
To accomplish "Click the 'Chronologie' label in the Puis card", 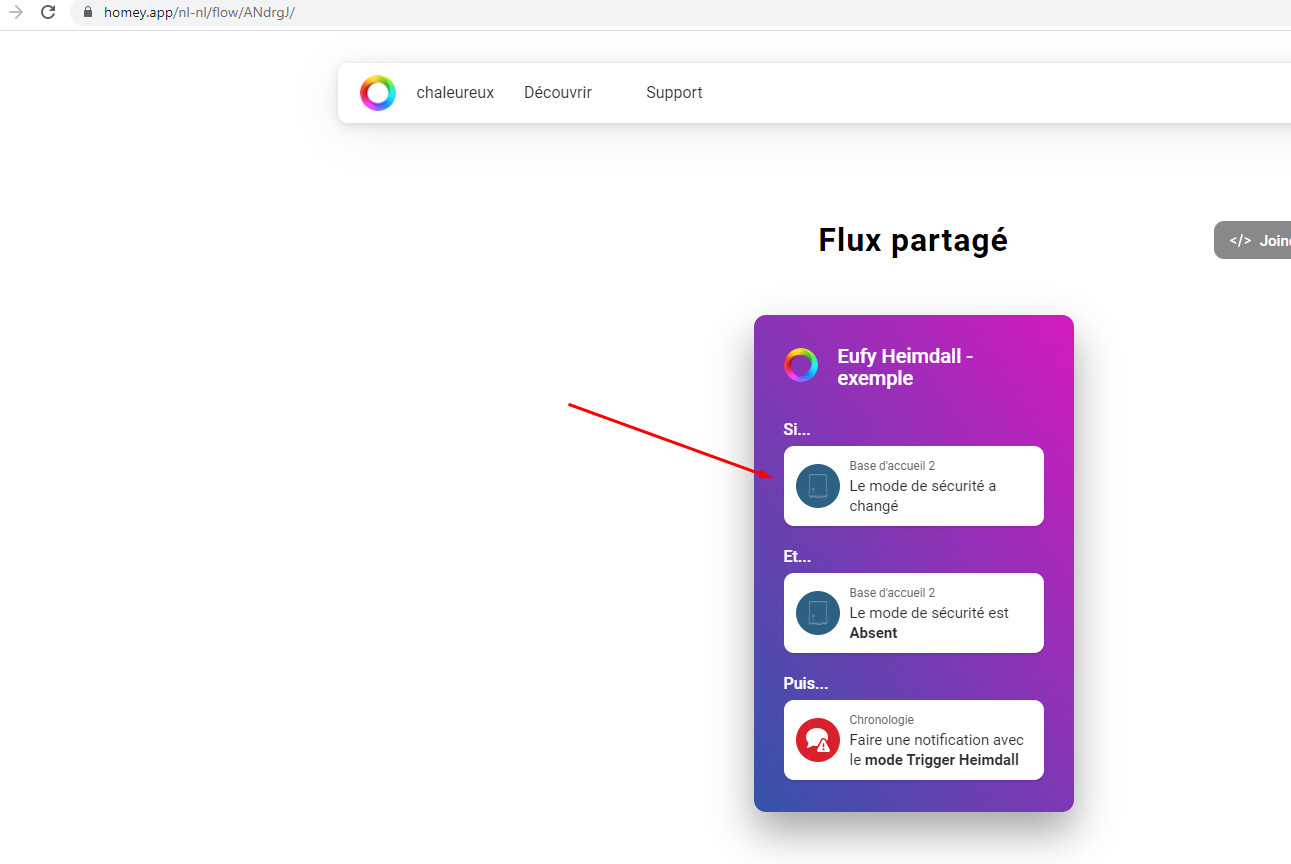I will tap(881, 720).
